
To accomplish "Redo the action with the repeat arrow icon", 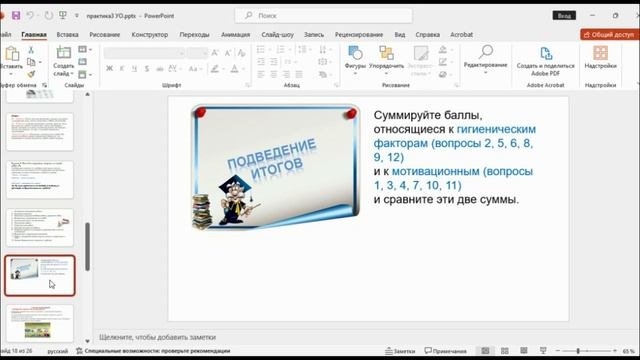I will (x=49, y=16).
